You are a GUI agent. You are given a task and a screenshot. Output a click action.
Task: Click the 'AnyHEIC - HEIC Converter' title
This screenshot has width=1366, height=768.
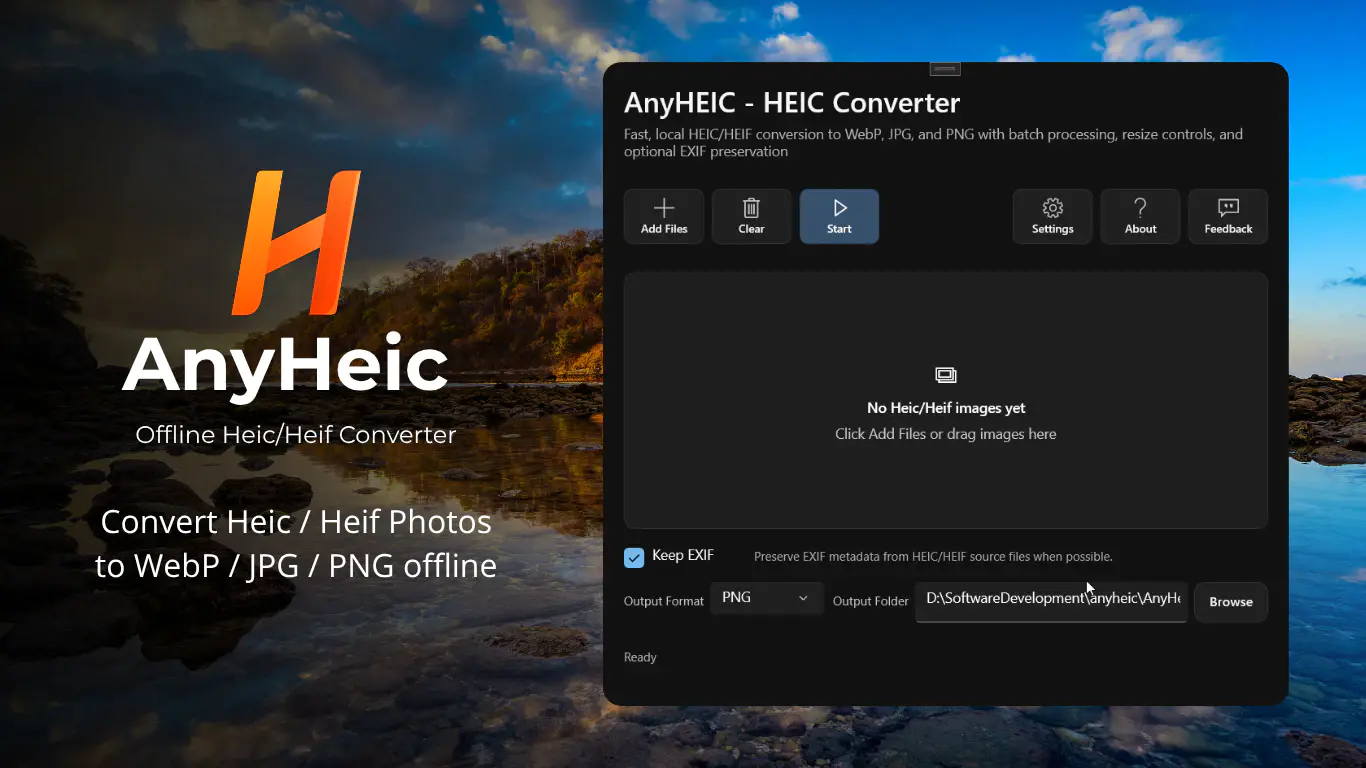[x=792, y=103]
